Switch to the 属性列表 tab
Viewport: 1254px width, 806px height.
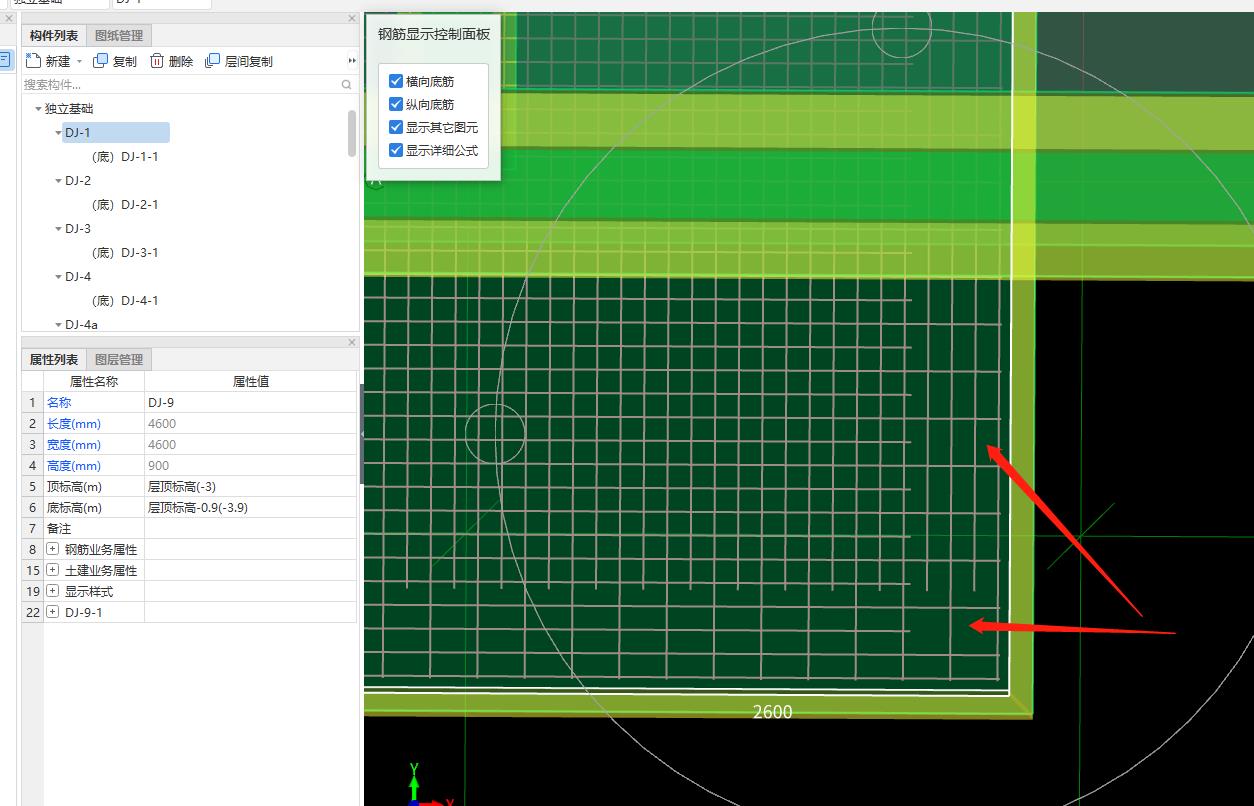(54, 359)
